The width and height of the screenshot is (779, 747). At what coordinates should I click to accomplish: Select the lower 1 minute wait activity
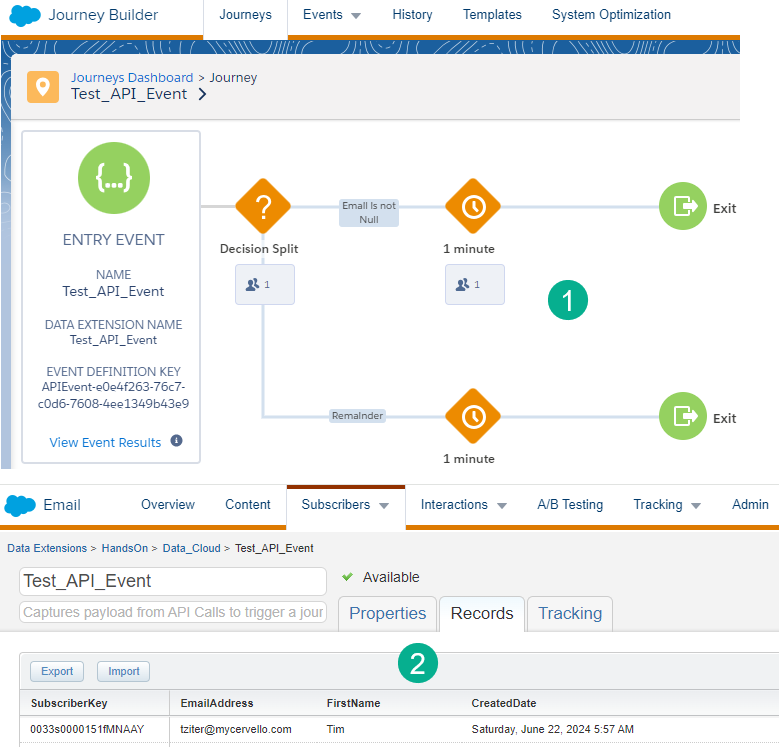(x=473, y=416)
